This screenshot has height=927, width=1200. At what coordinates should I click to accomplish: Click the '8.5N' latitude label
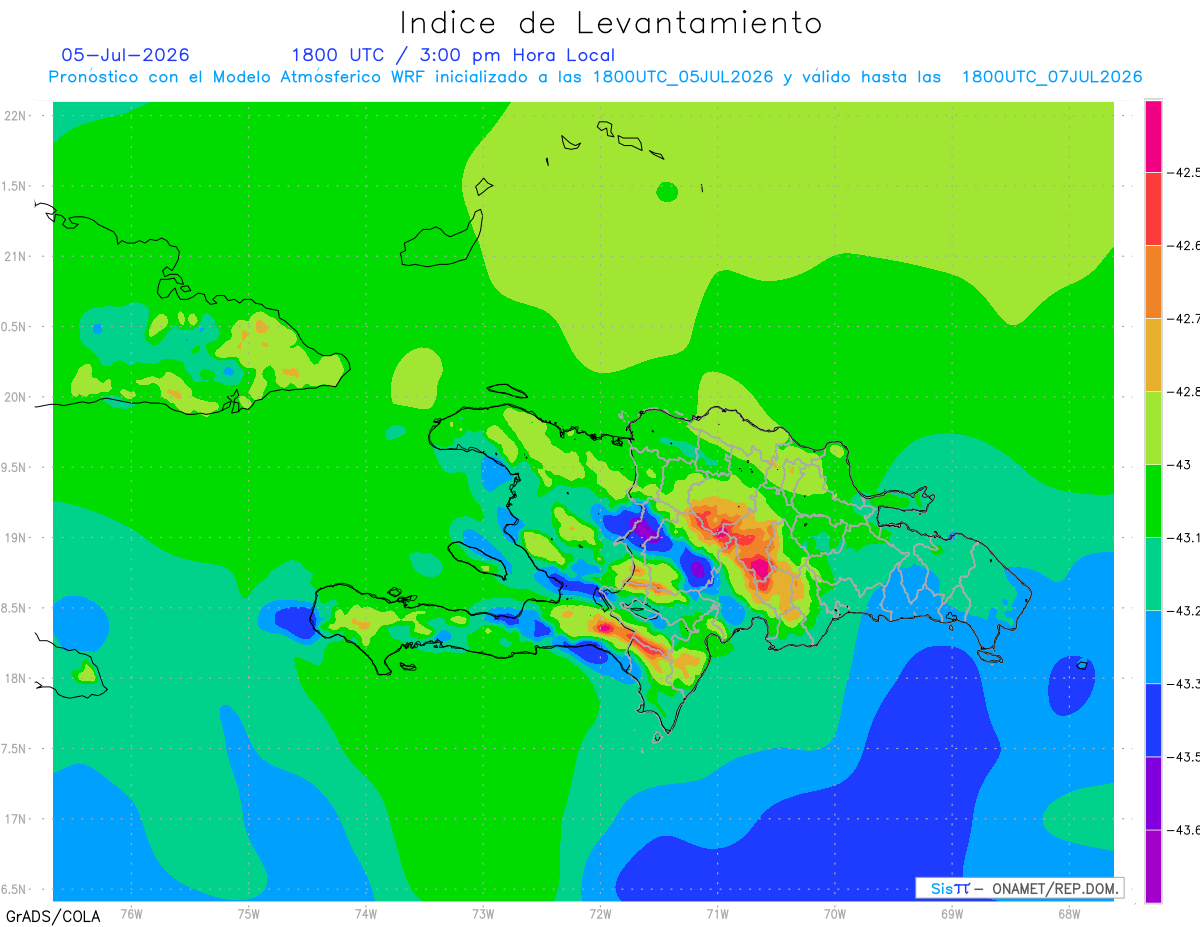point(15,608)
